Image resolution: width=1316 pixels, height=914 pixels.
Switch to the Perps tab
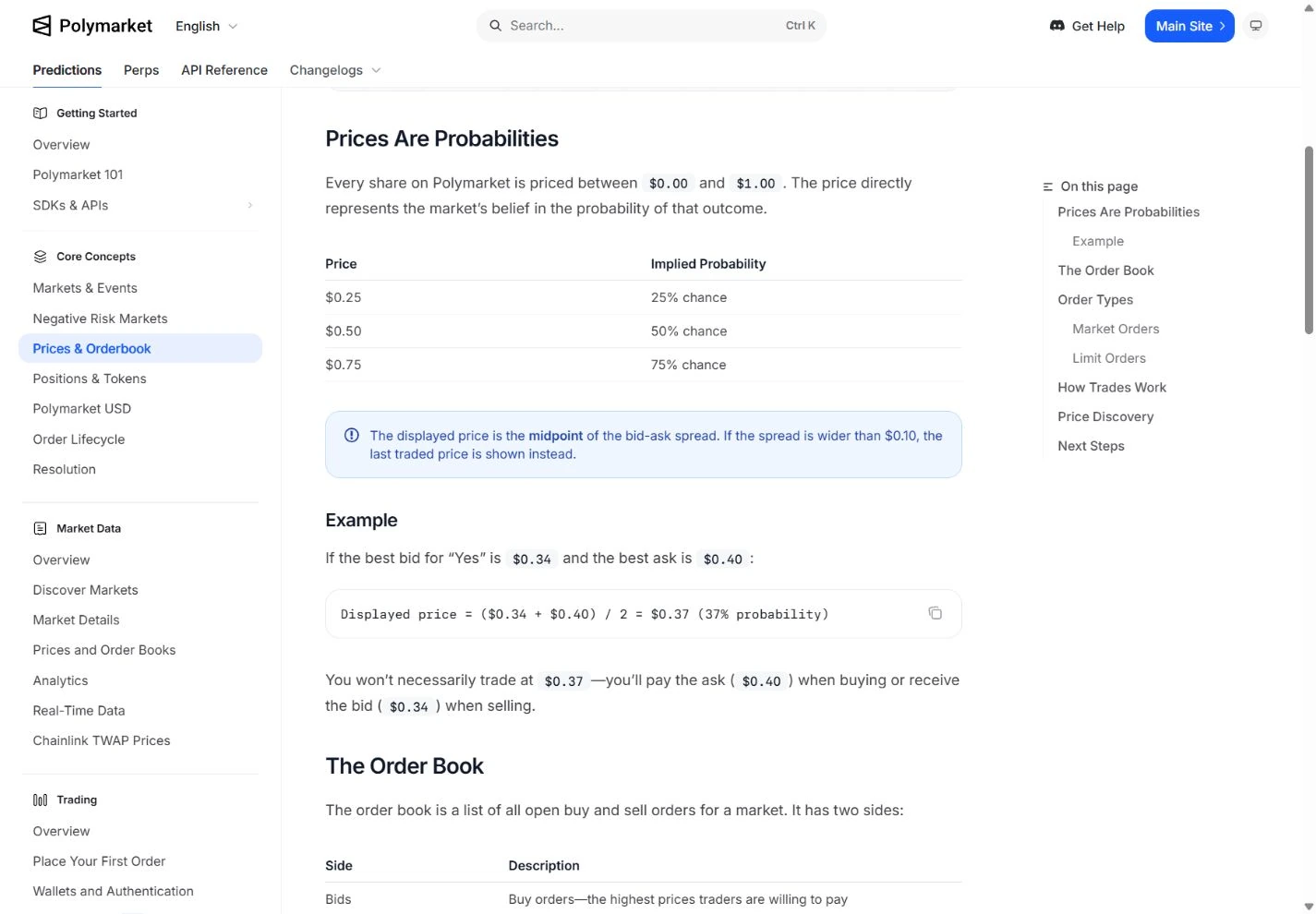[141, 70]
